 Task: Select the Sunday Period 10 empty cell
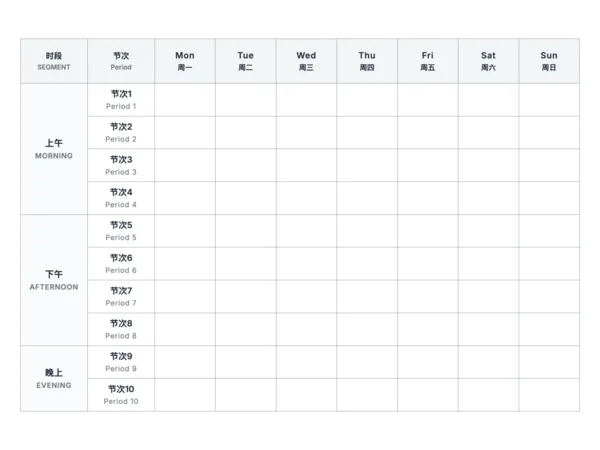point(549,395)
